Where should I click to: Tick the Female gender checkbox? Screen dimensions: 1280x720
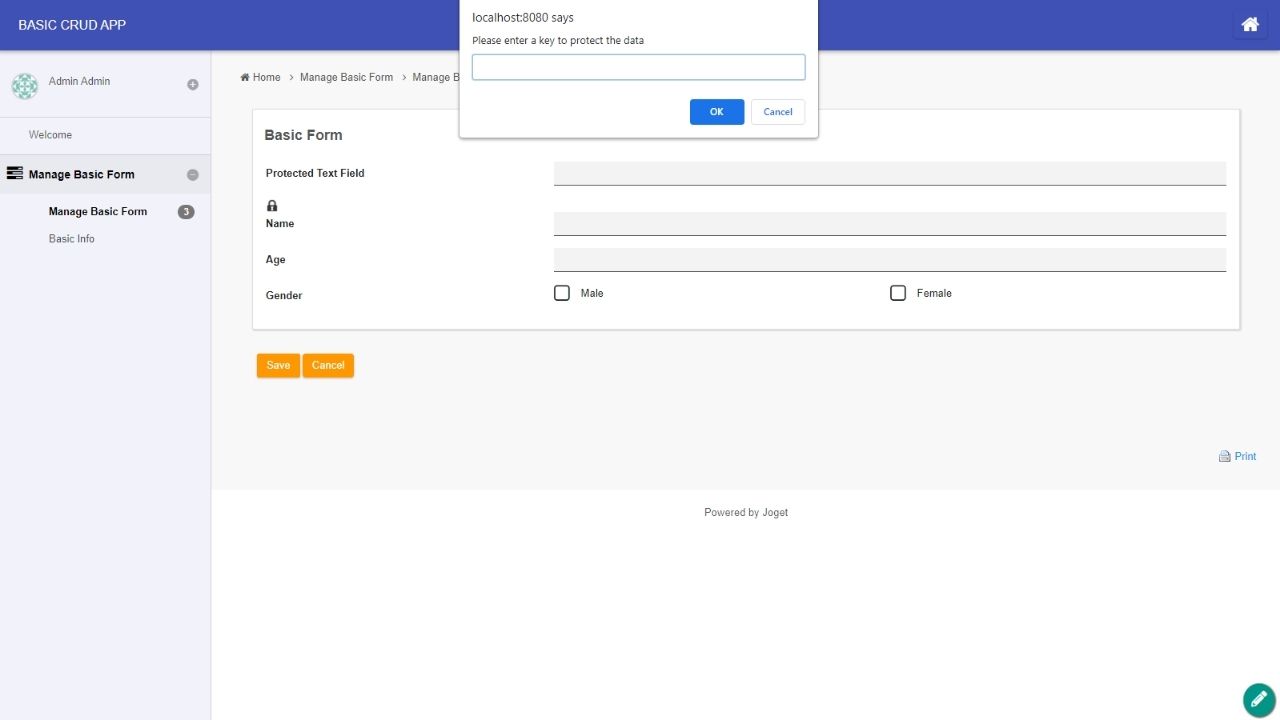pos(898,293)
